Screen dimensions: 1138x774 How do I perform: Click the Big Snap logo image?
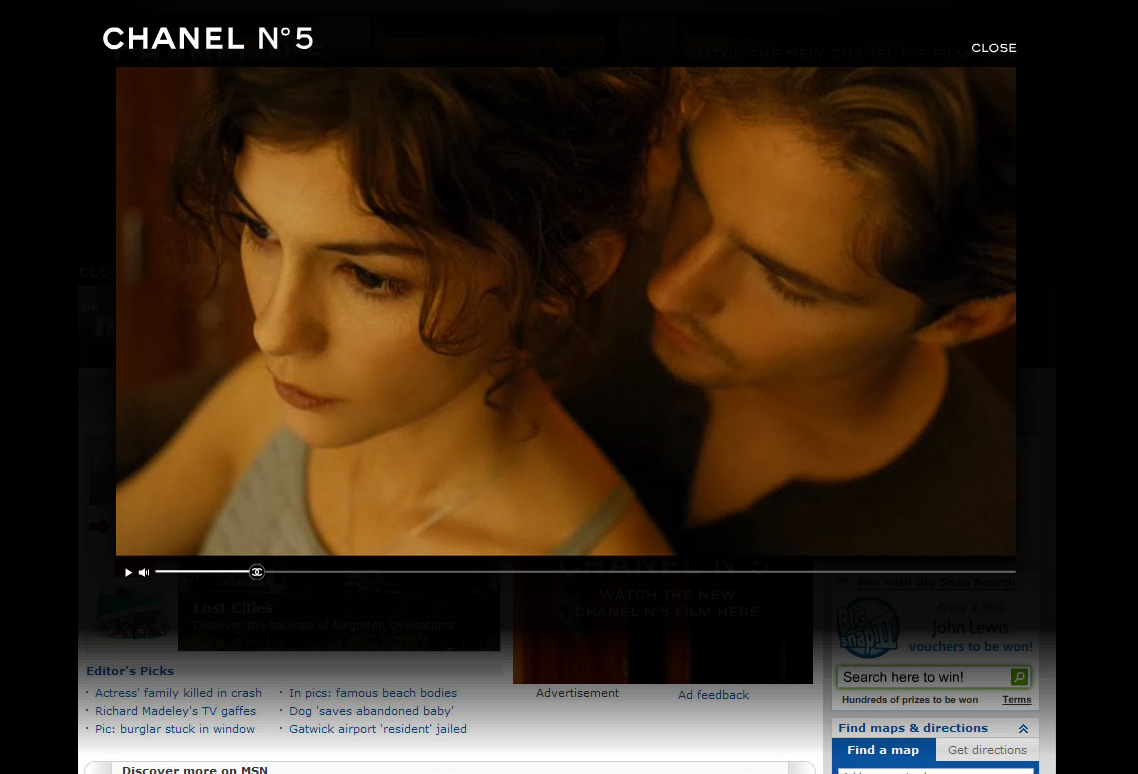coord(867,627)
